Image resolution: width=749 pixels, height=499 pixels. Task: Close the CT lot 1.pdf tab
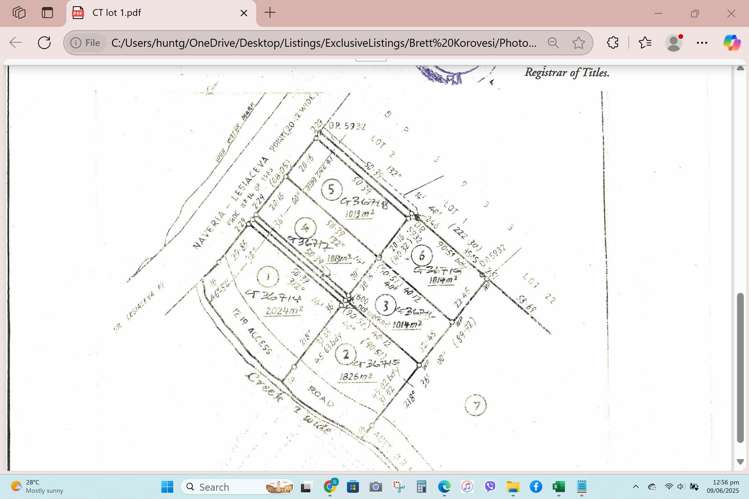pos(244,13)
